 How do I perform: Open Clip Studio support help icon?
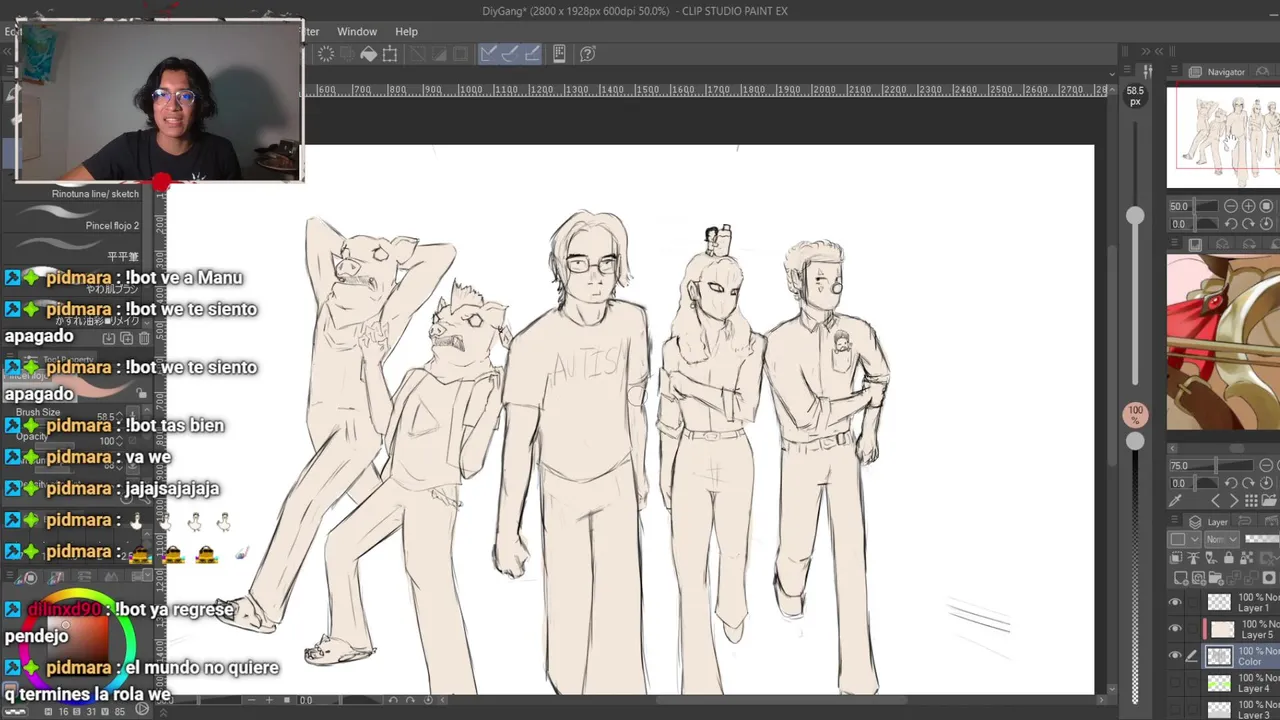coord(588,54)
